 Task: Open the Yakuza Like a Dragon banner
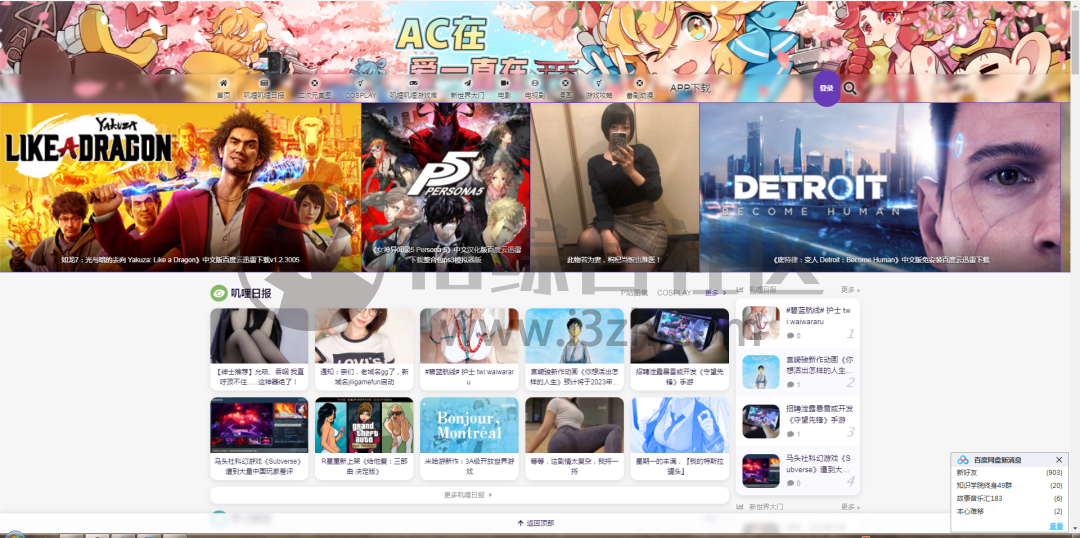pyautogui.click(x=180, y=187)
